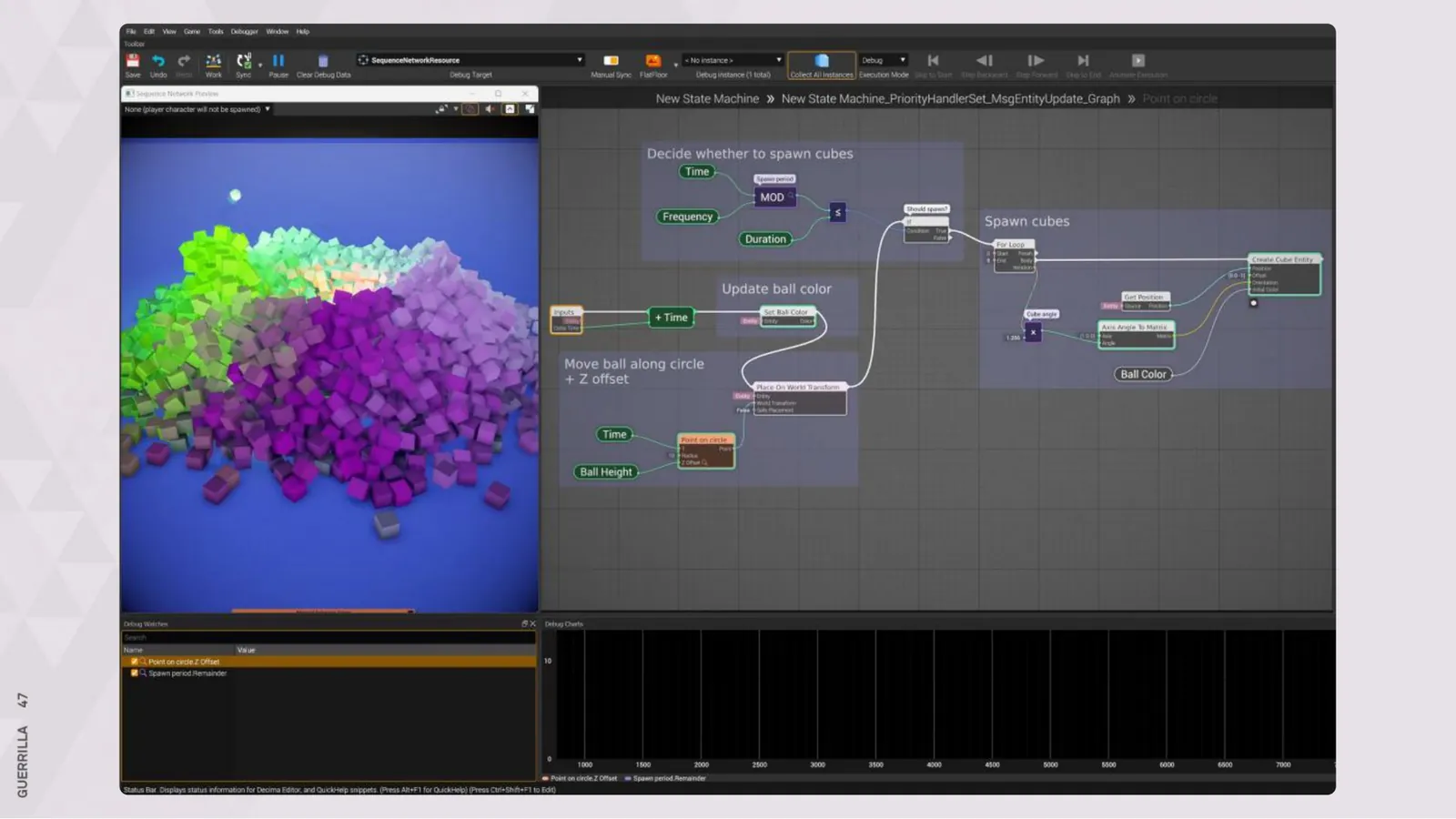Select the + Time node

click(x=672, y=318)
